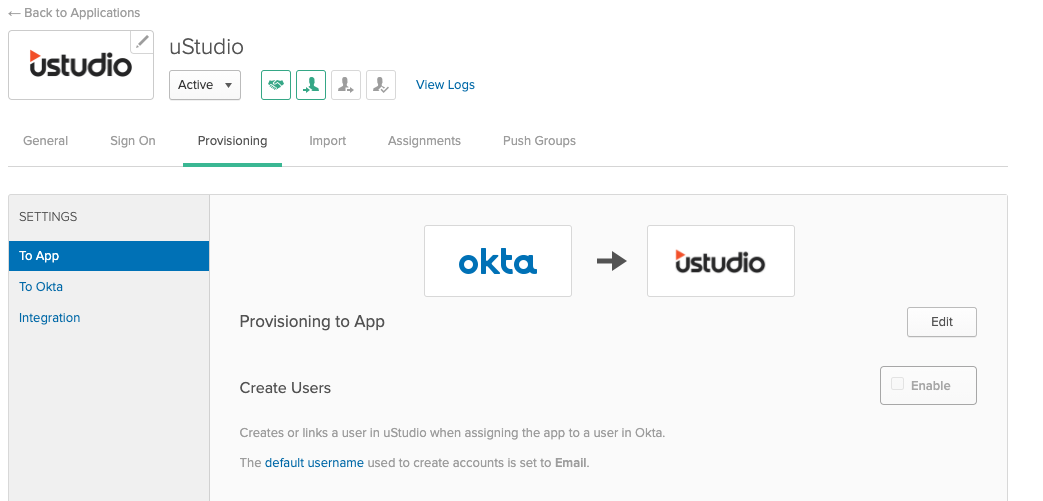
Task: Click Edit button for Provisioning to App
Action: point(942,322)
